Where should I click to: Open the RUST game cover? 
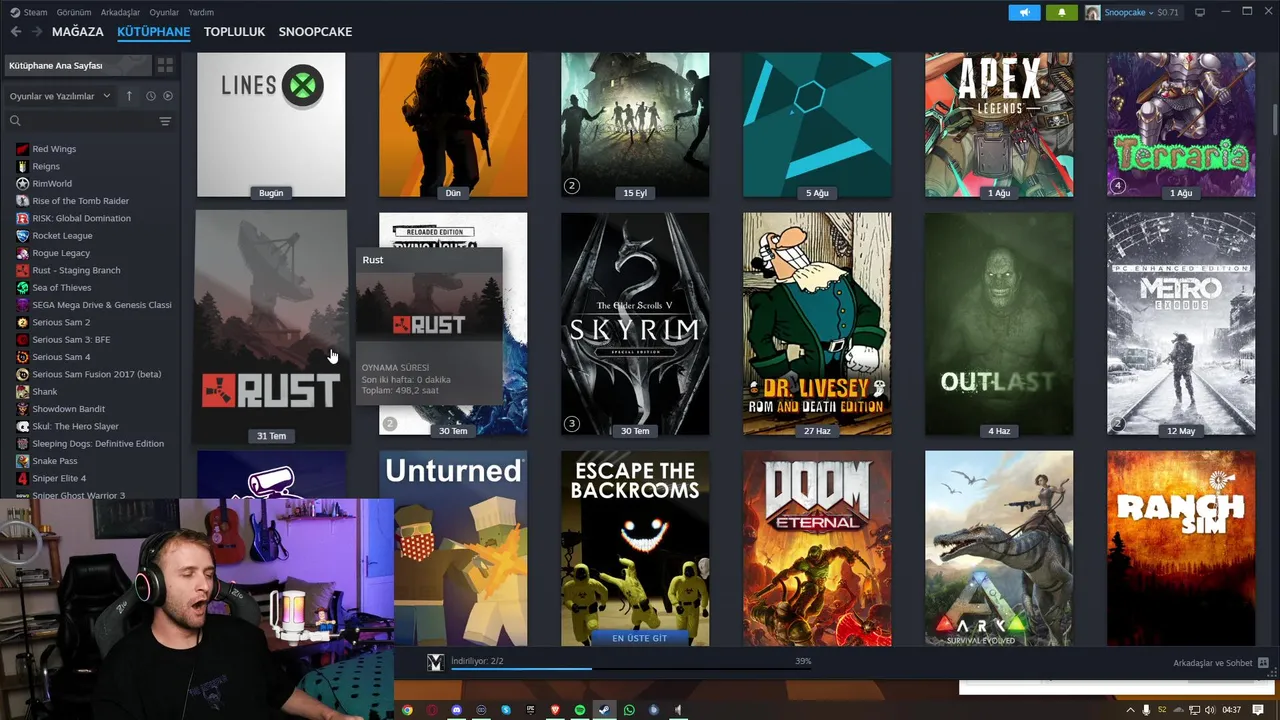pos(271,326)
